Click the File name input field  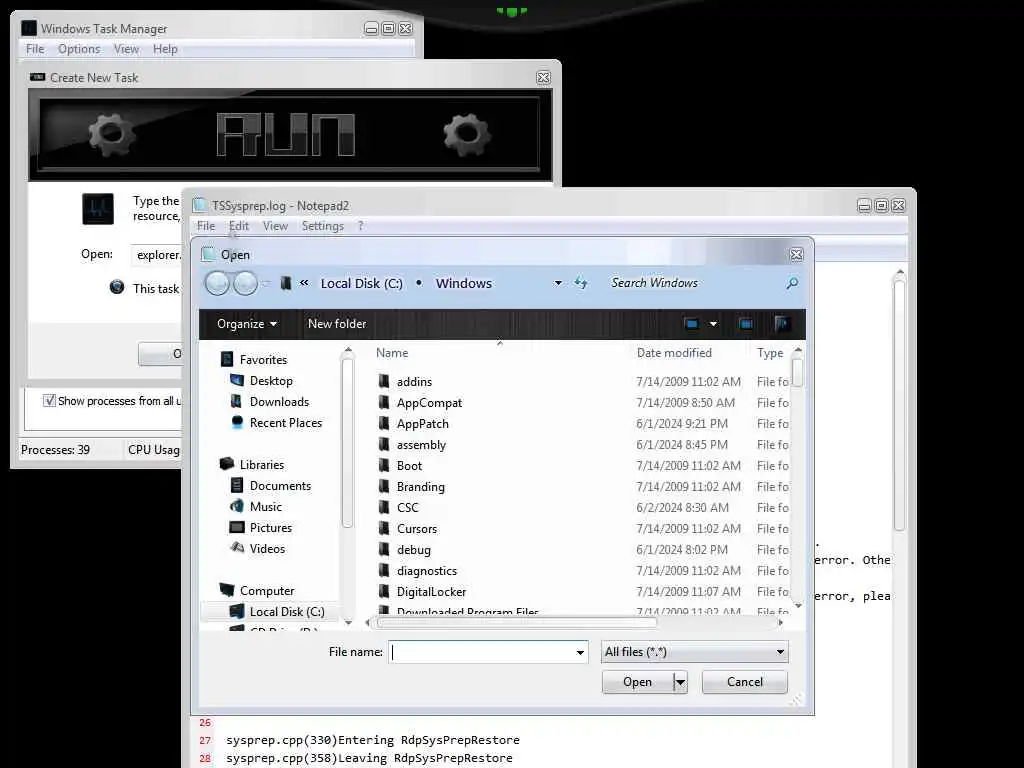(481, 652)
